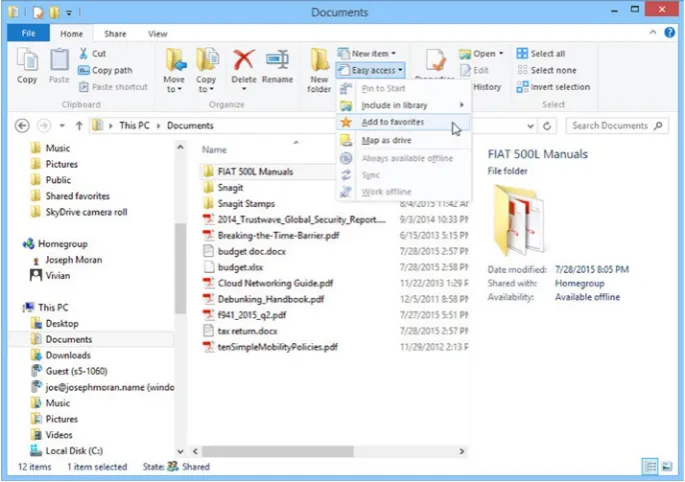Click the Homegroup shared with link
The height and width of the screenshot is (482, 685).
[x=579, y=283]
